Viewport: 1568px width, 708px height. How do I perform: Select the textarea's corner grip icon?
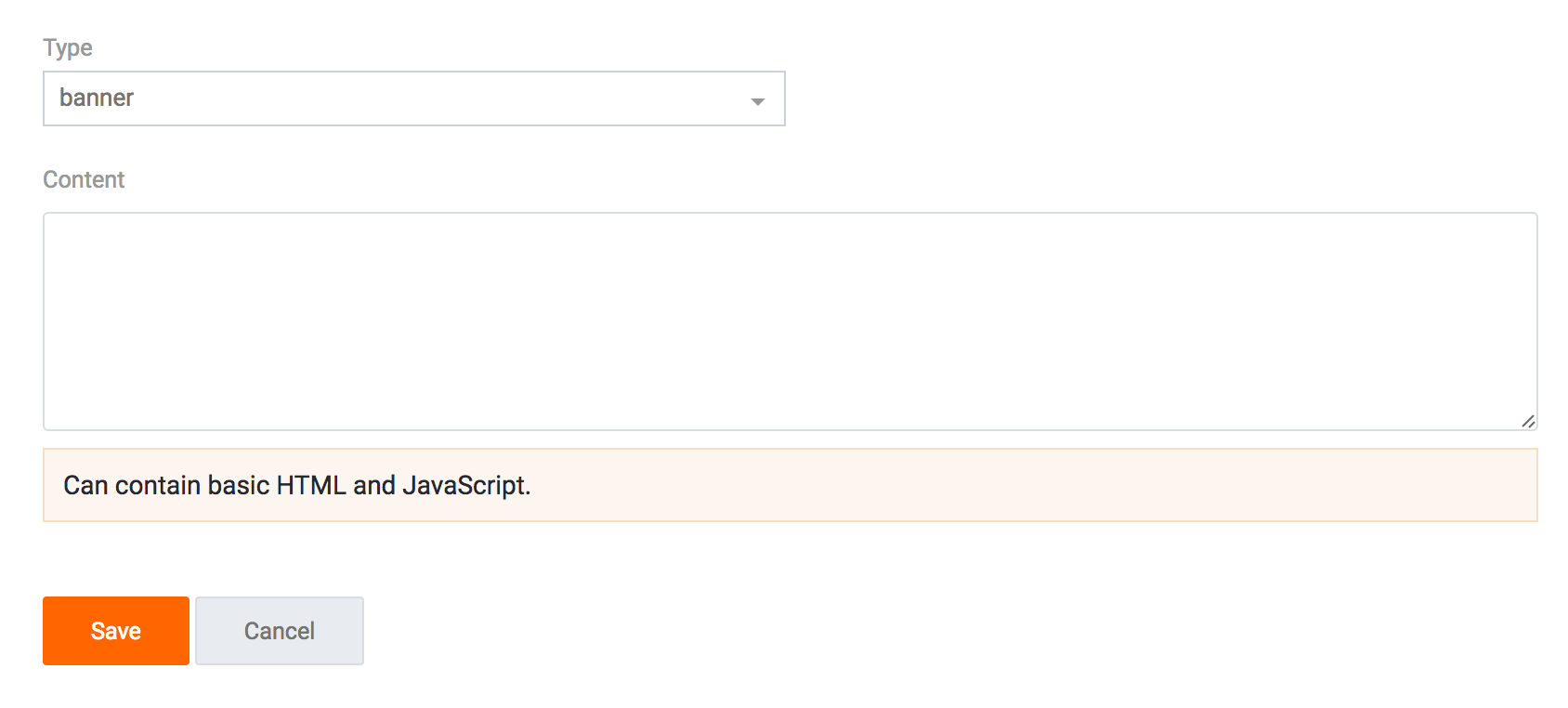coord(1527,421)
